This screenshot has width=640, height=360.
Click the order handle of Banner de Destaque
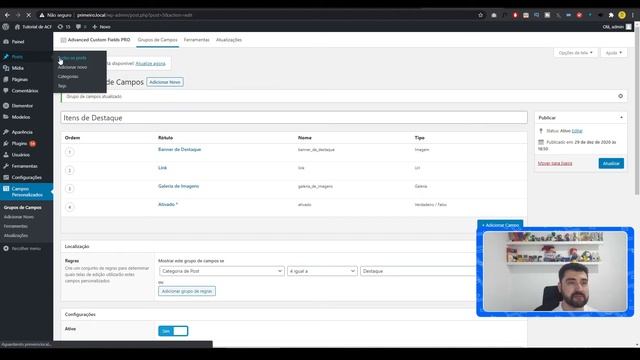(x=70, y=152)
